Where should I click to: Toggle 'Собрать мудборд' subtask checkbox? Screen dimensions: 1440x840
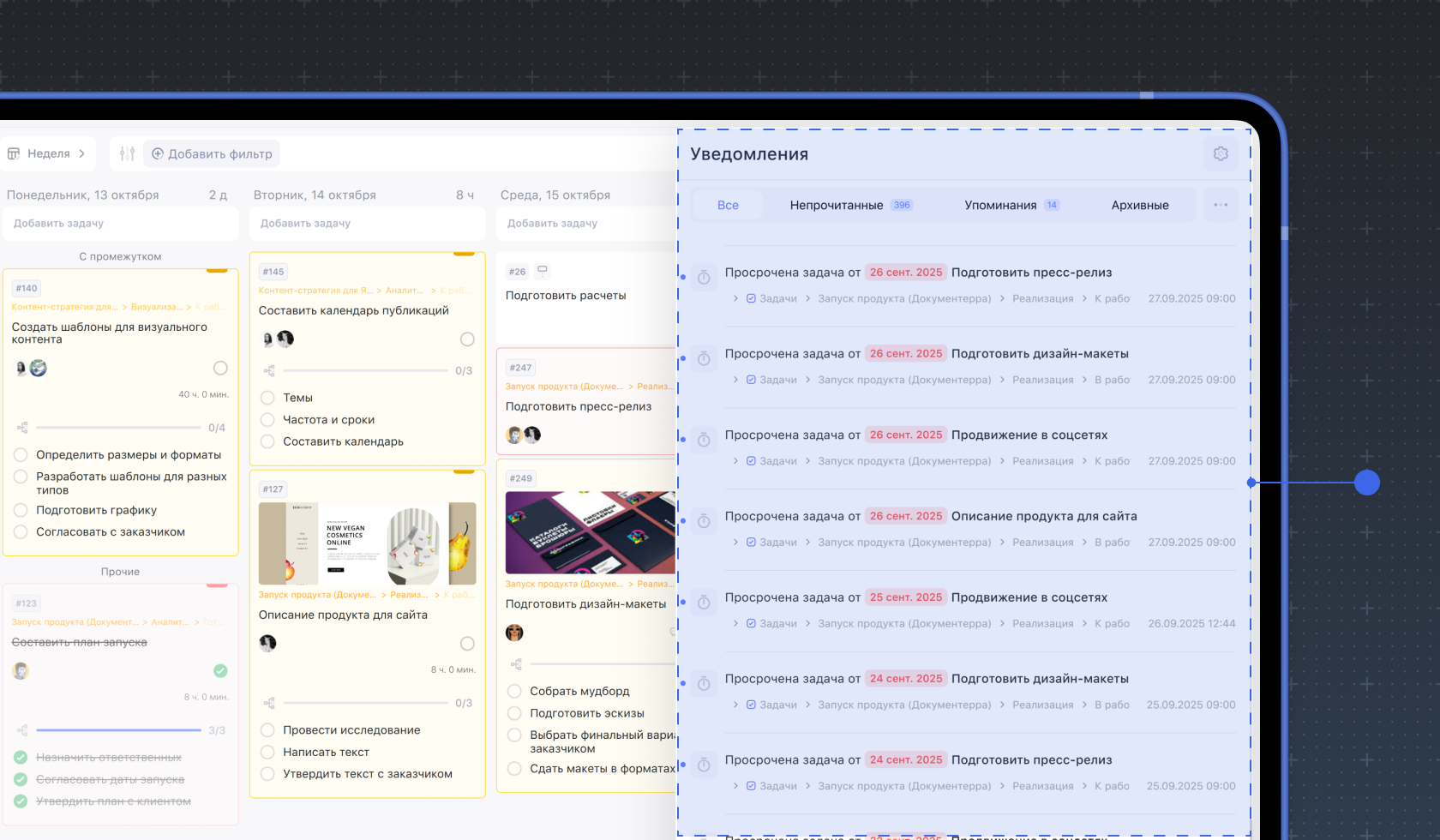pyautogui.click(x=514, y=691)
